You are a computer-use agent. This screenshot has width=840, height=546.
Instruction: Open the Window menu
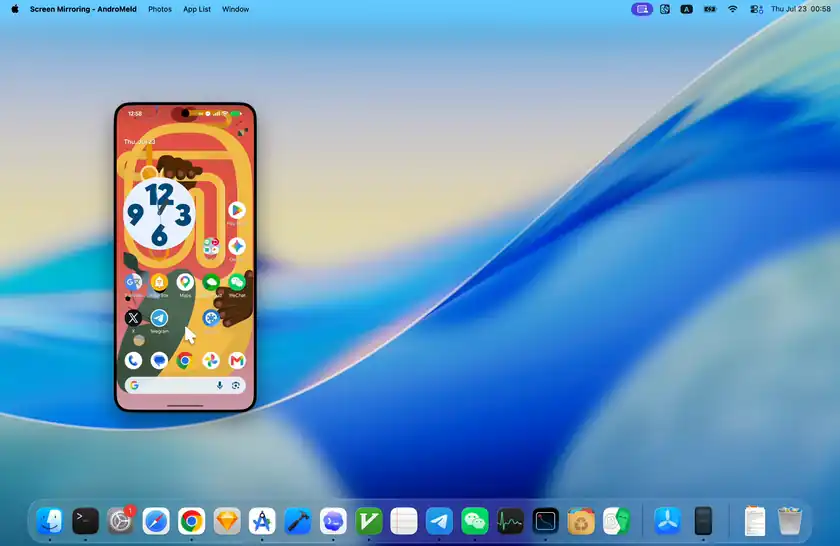pyautogui.click(x=235, y=9)
